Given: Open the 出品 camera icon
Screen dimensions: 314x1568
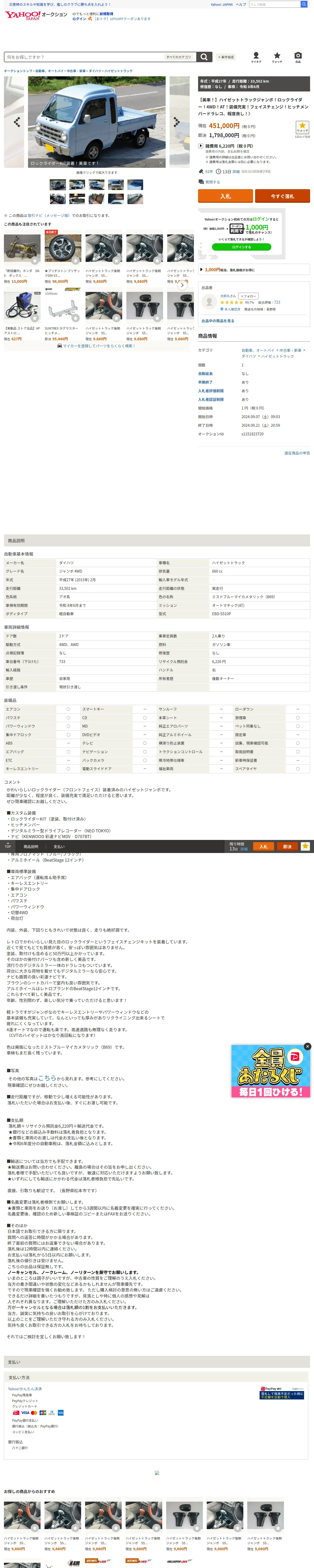Looking at the screenshot, I should point(298,57).
